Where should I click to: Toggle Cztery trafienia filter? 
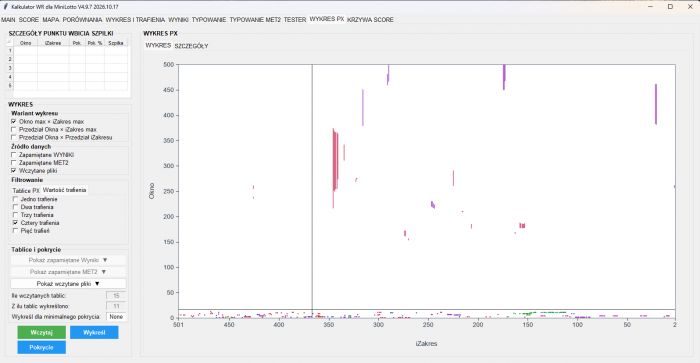(x=16, y=223)
